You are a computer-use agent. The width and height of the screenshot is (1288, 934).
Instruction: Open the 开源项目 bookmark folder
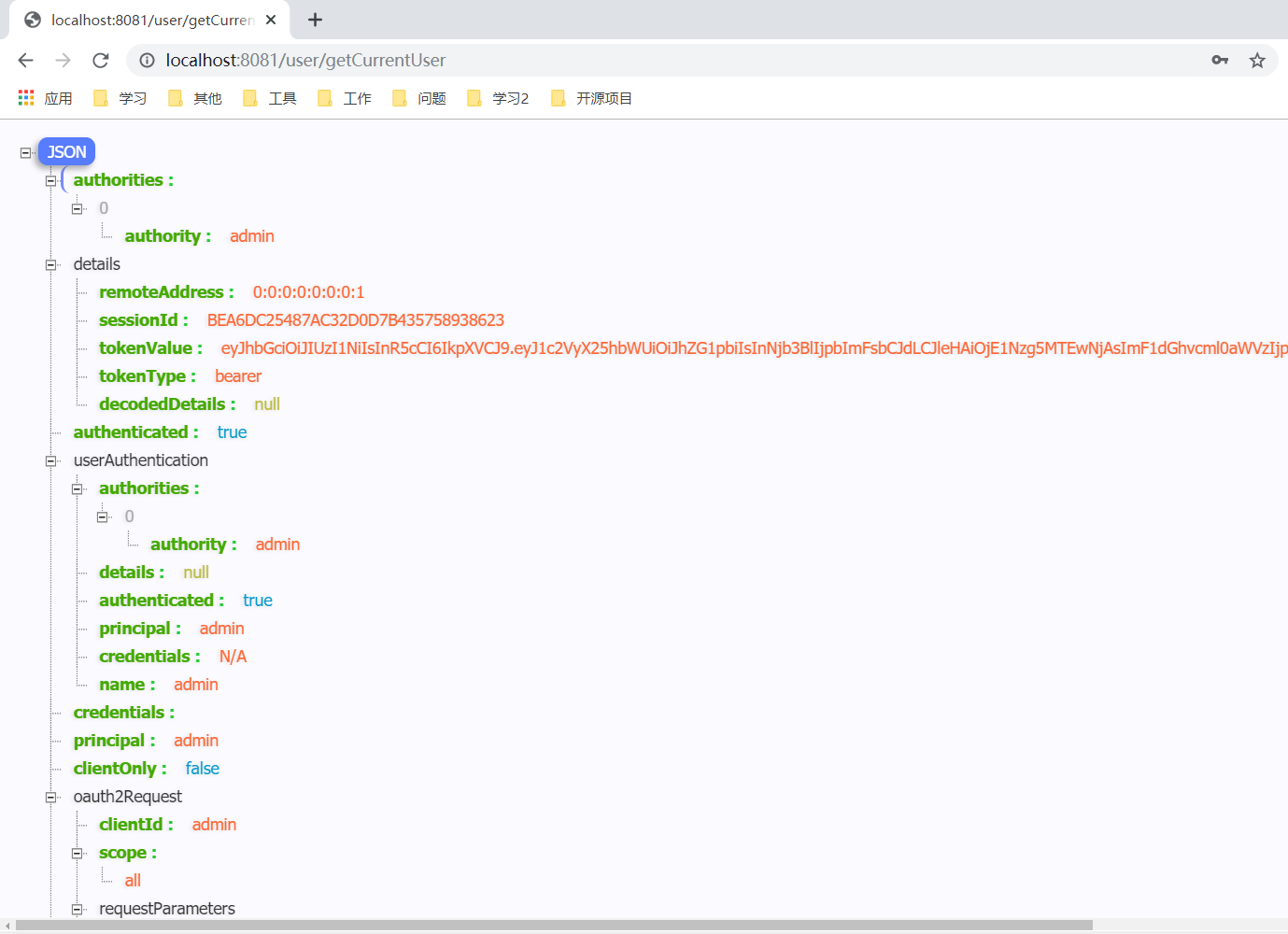592,98
